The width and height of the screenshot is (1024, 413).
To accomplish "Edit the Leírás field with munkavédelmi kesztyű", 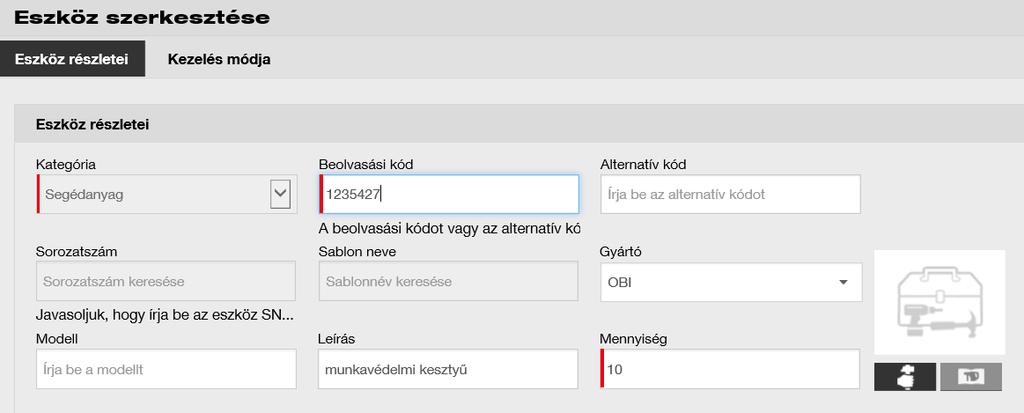I will click(x=449, y=369).
